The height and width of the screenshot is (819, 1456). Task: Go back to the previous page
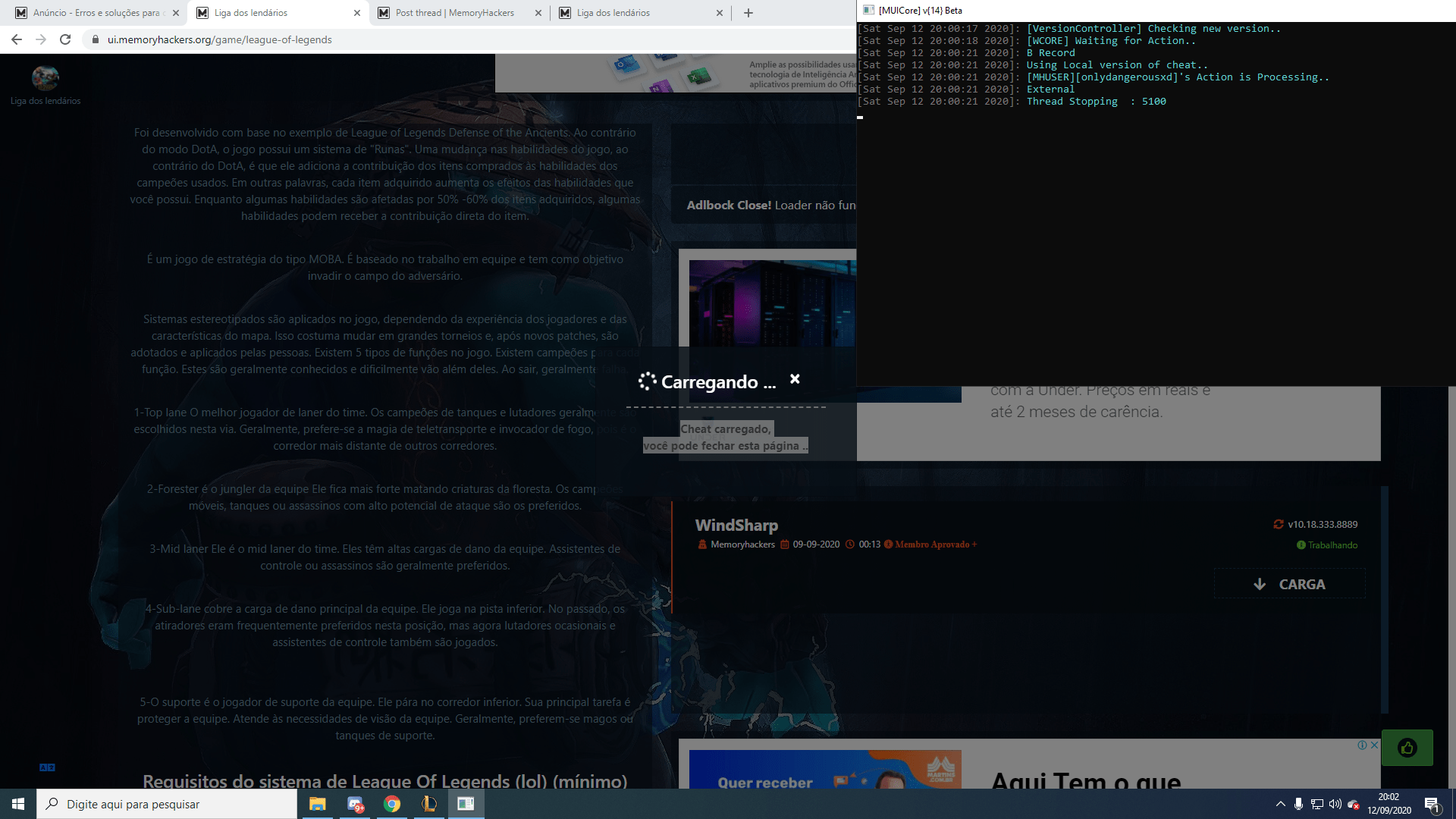point(17,39)
